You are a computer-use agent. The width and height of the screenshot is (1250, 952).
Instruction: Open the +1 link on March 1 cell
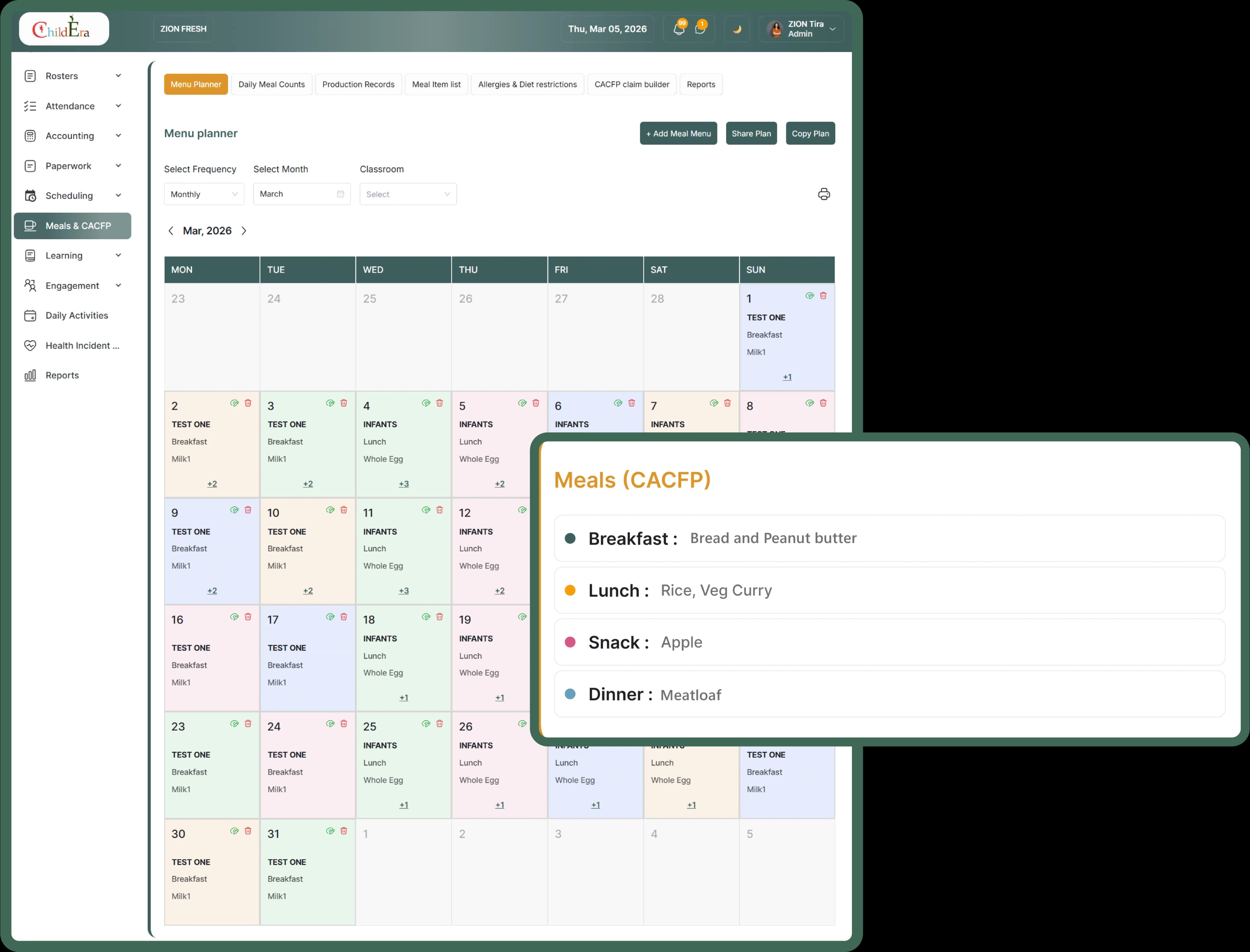(786, 376)
